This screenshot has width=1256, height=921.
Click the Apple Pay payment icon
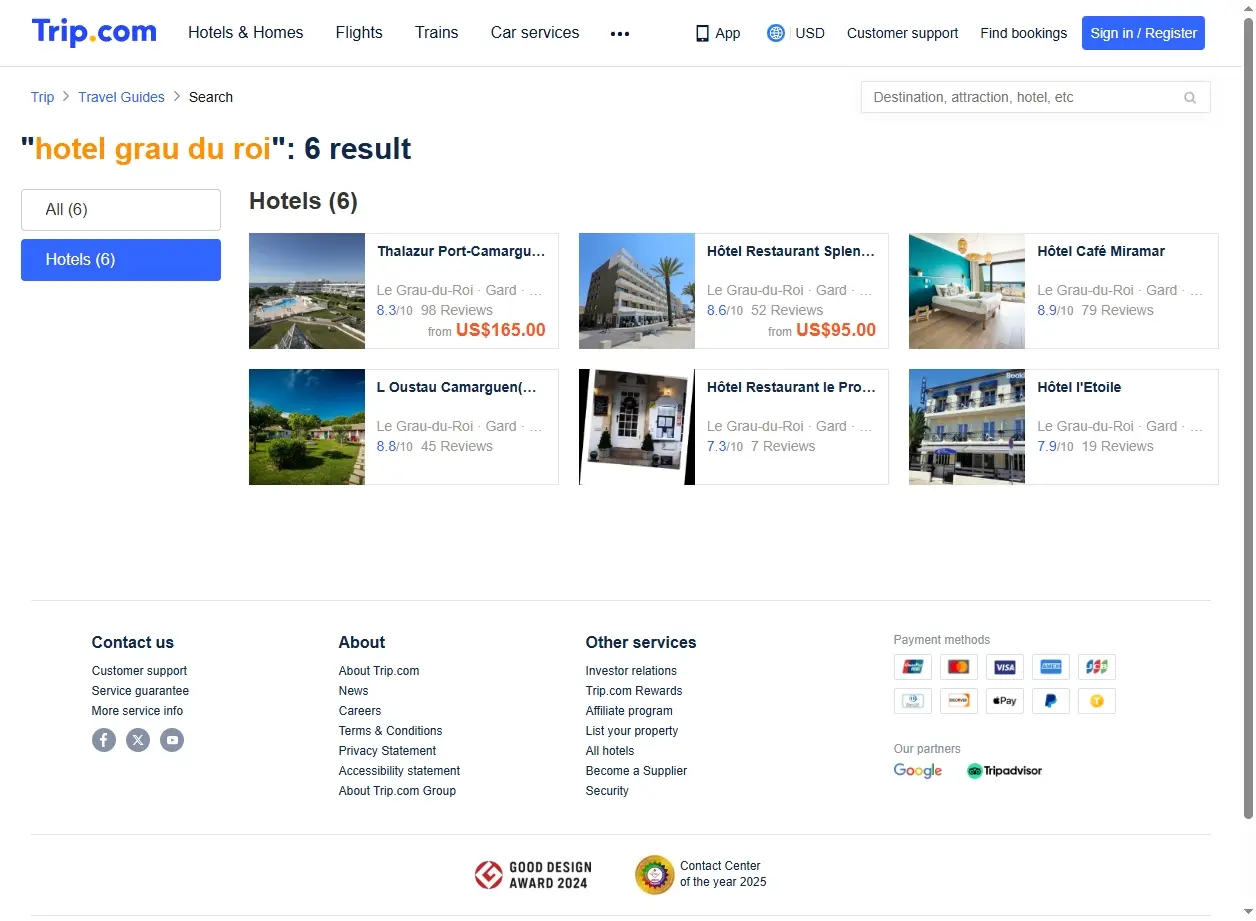coord(1005,701)
